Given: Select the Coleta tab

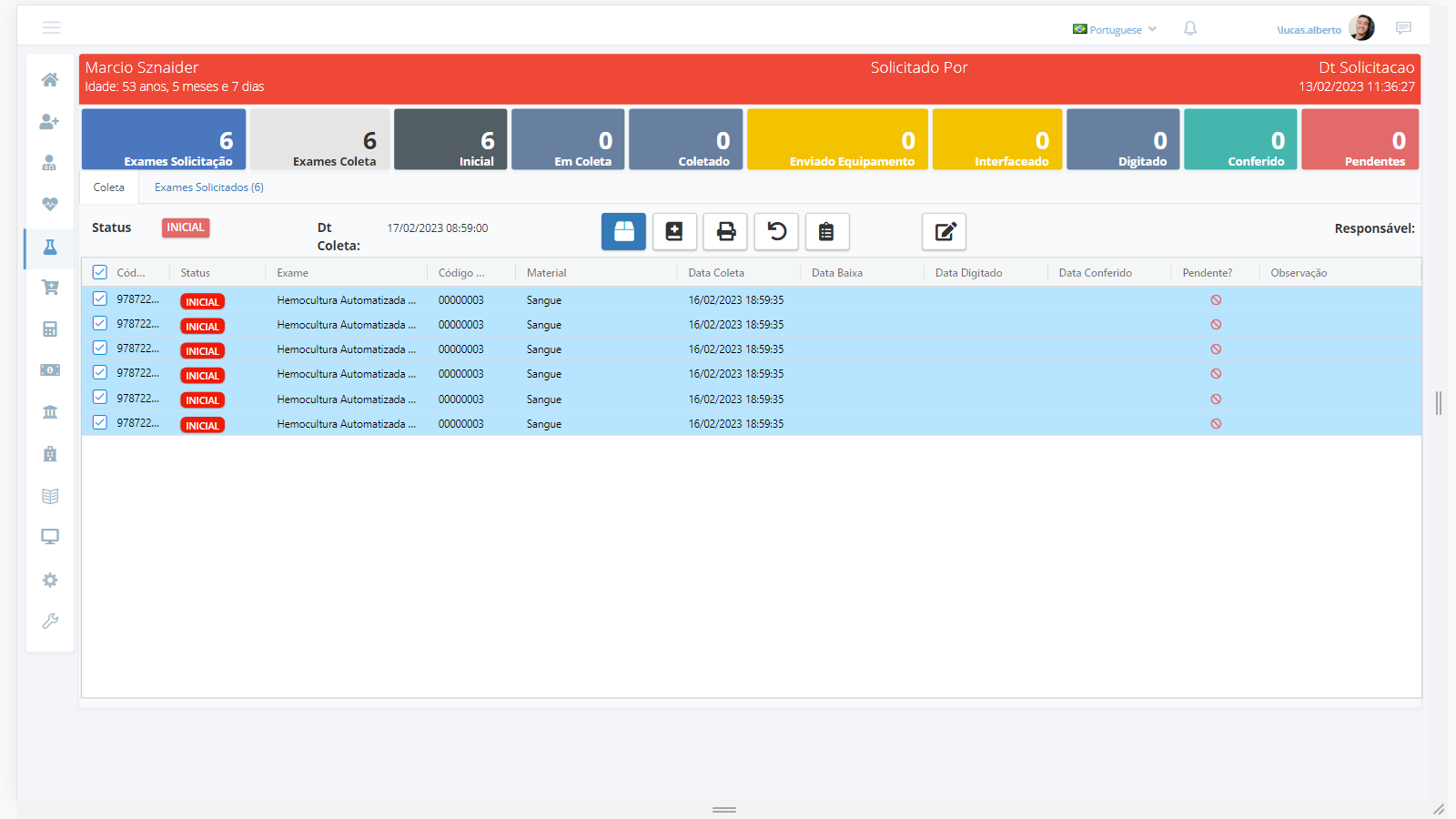Looking at the screenshot, I should 109,187.
